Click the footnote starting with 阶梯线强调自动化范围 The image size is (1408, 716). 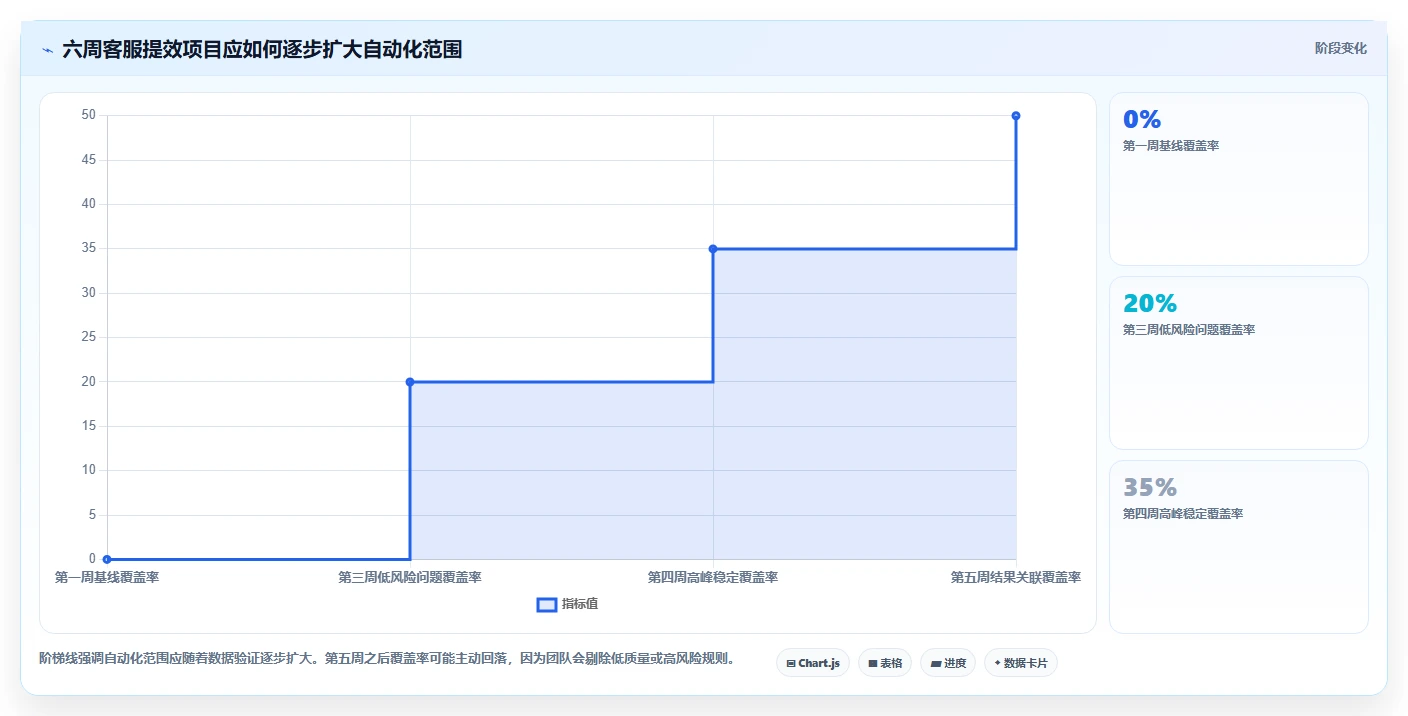388,659
